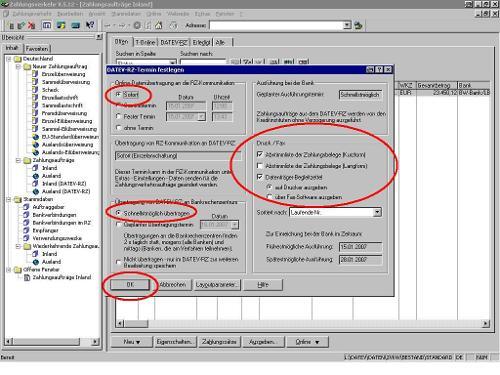The height and width of the screenshot is (375, 500).
Task: Toggle Zahlungsbelege (Langform) checkbox
Action: [260, 166]
